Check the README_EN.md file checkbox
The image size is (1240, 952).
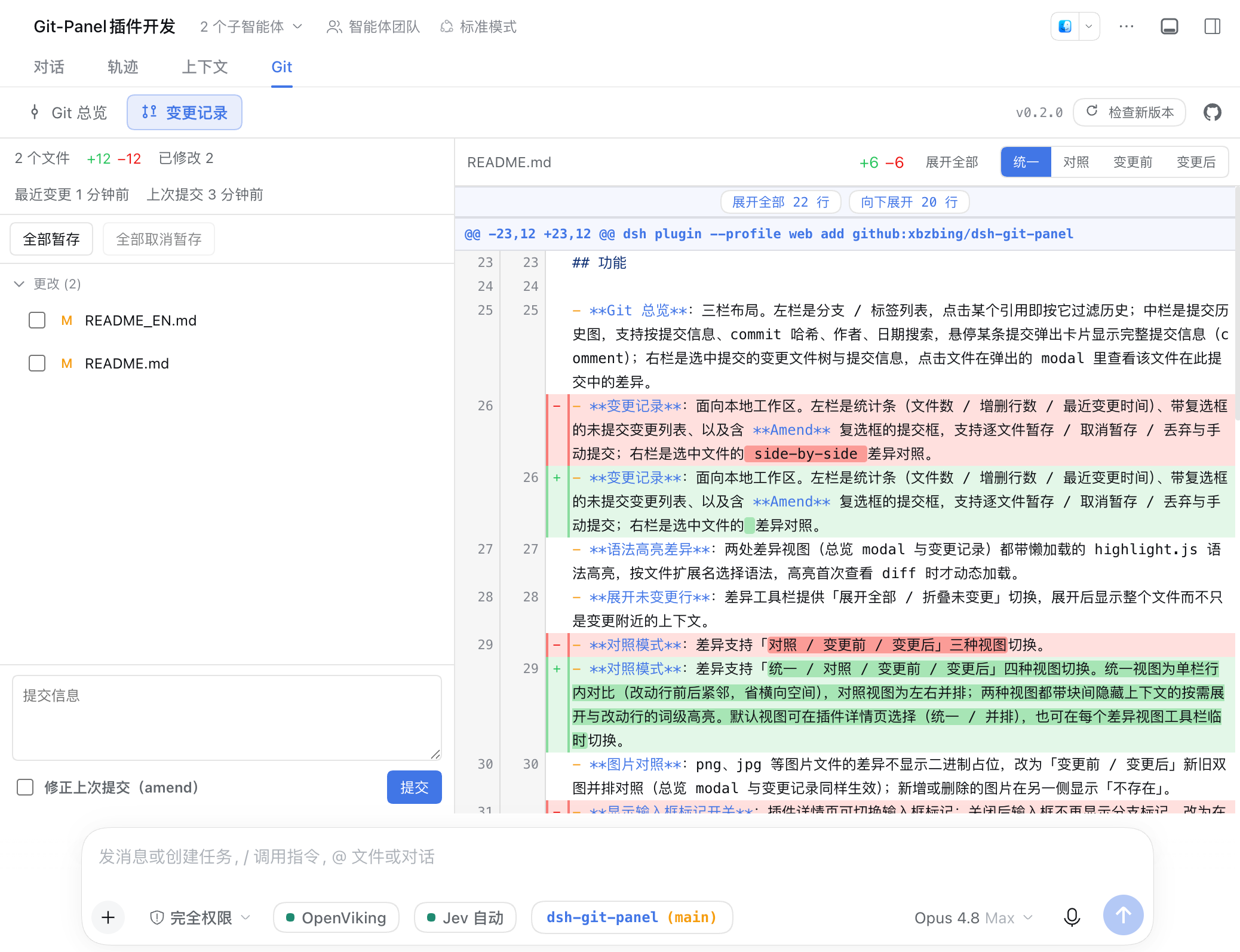tap(37, 321)
